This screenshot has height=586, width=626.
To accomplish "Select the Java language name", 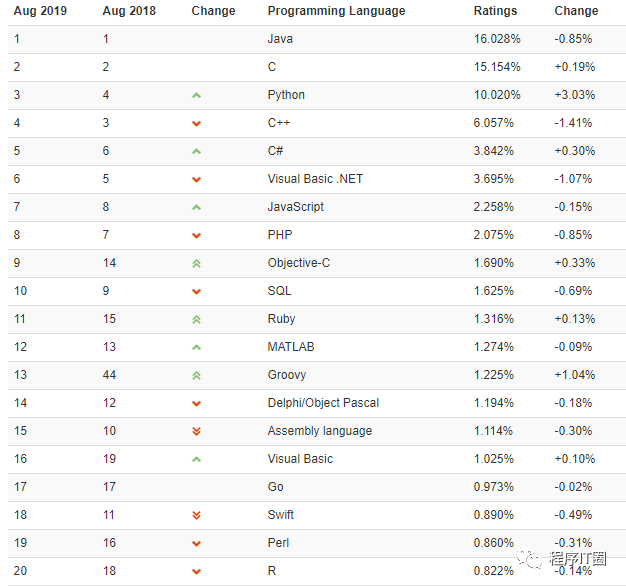I will 280,39.
